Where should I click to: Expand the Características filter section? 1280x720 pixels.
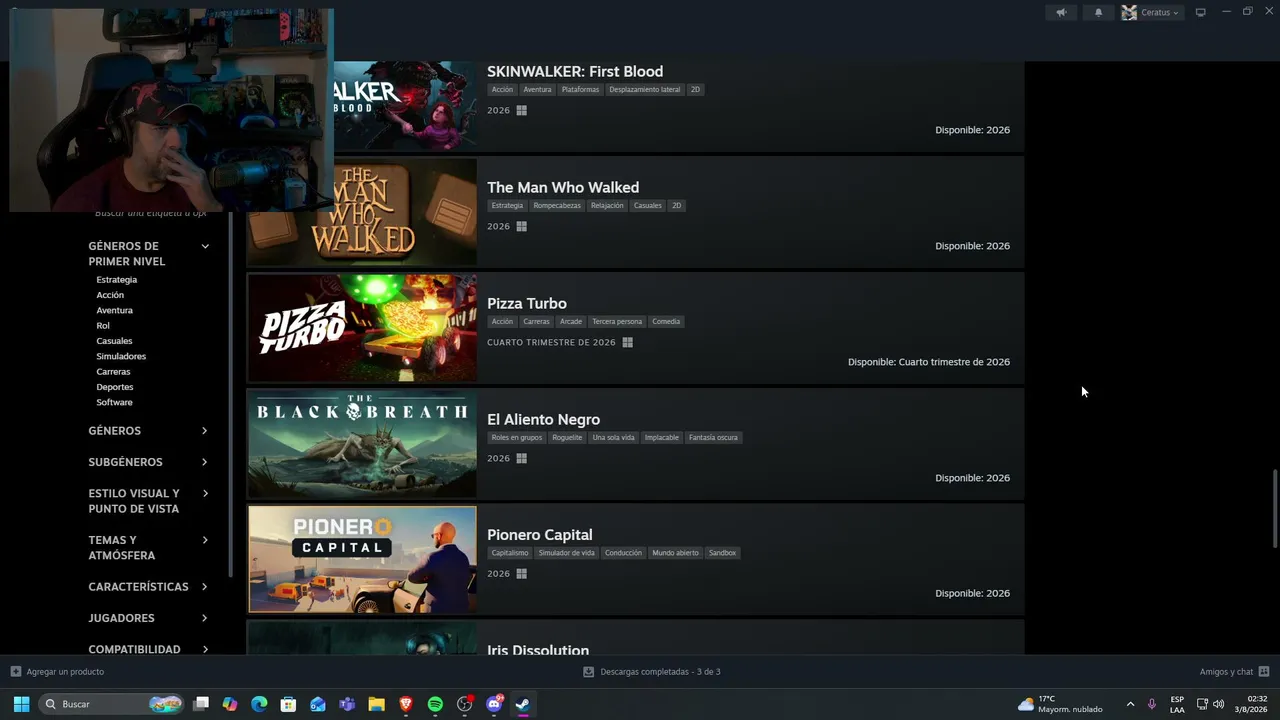click(148, 587)
